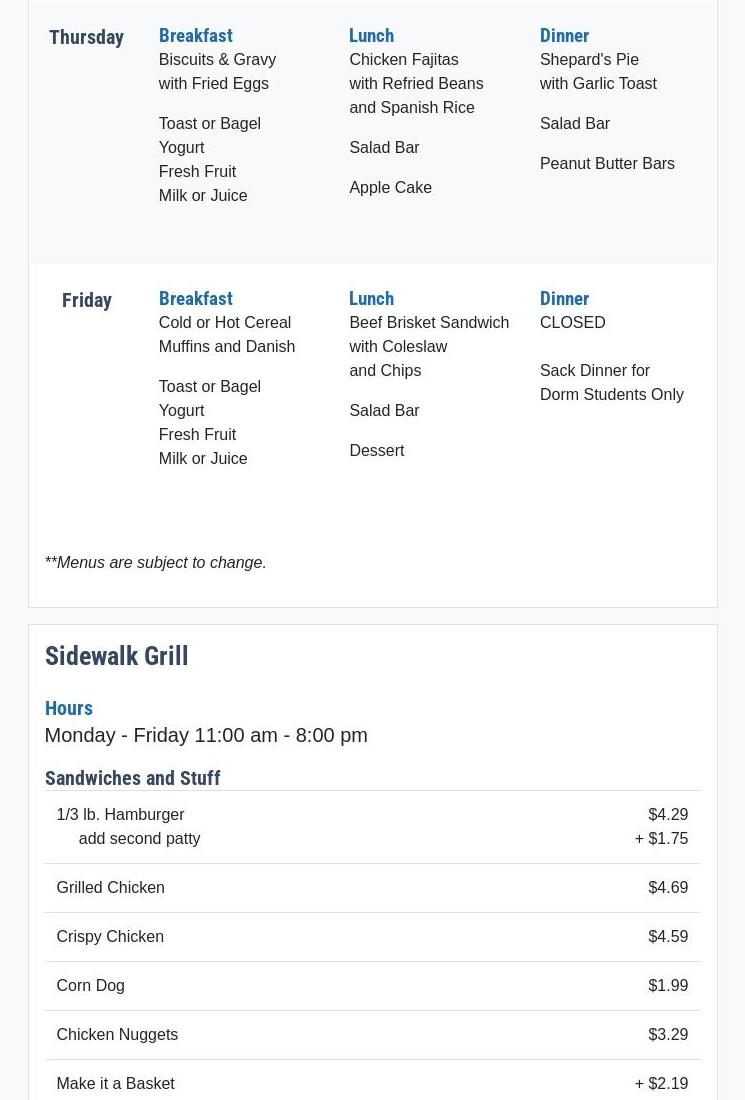Select the 1/3 lb. Hamburger menu row
The width and height of the screenshot is (745, 1100).
point(372,826)
